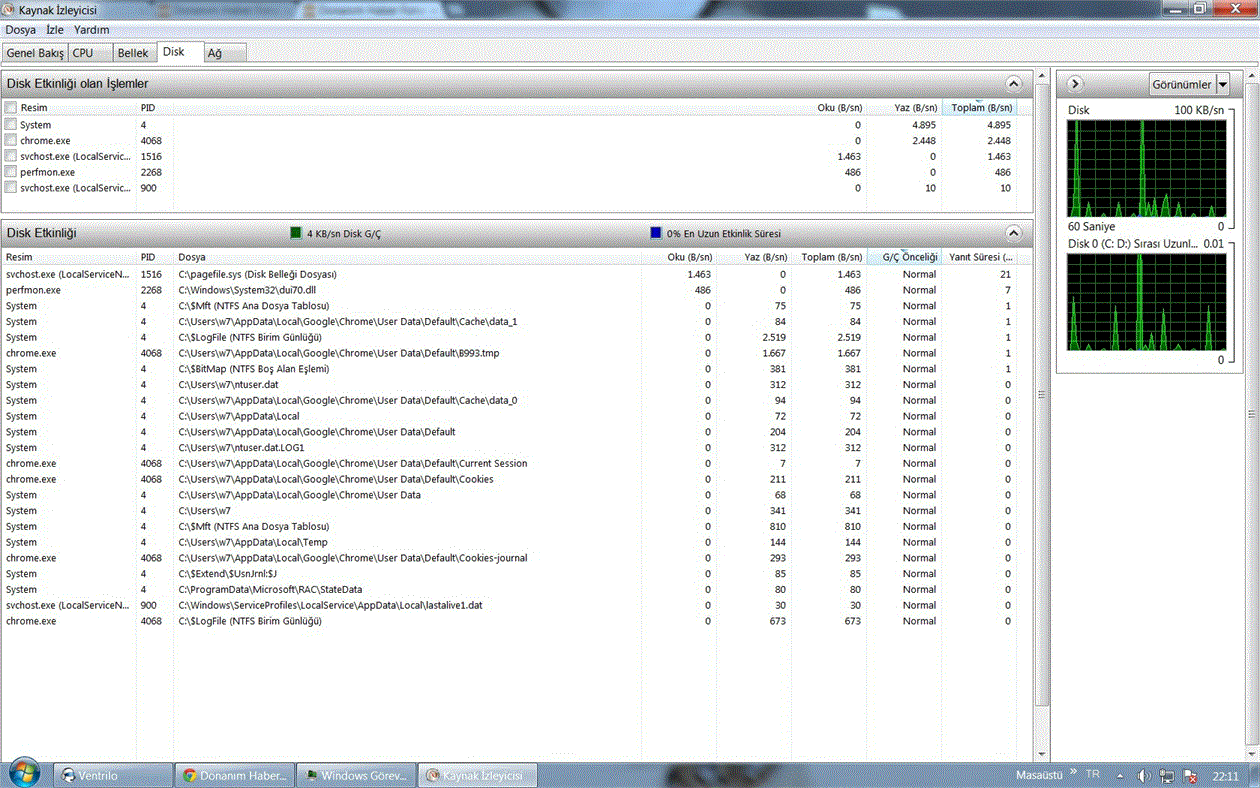Image resolution: width=1260 pixels, height=788 pixels.
Task: Click the volume speaker tray icon
Action: coord(1144,776)
